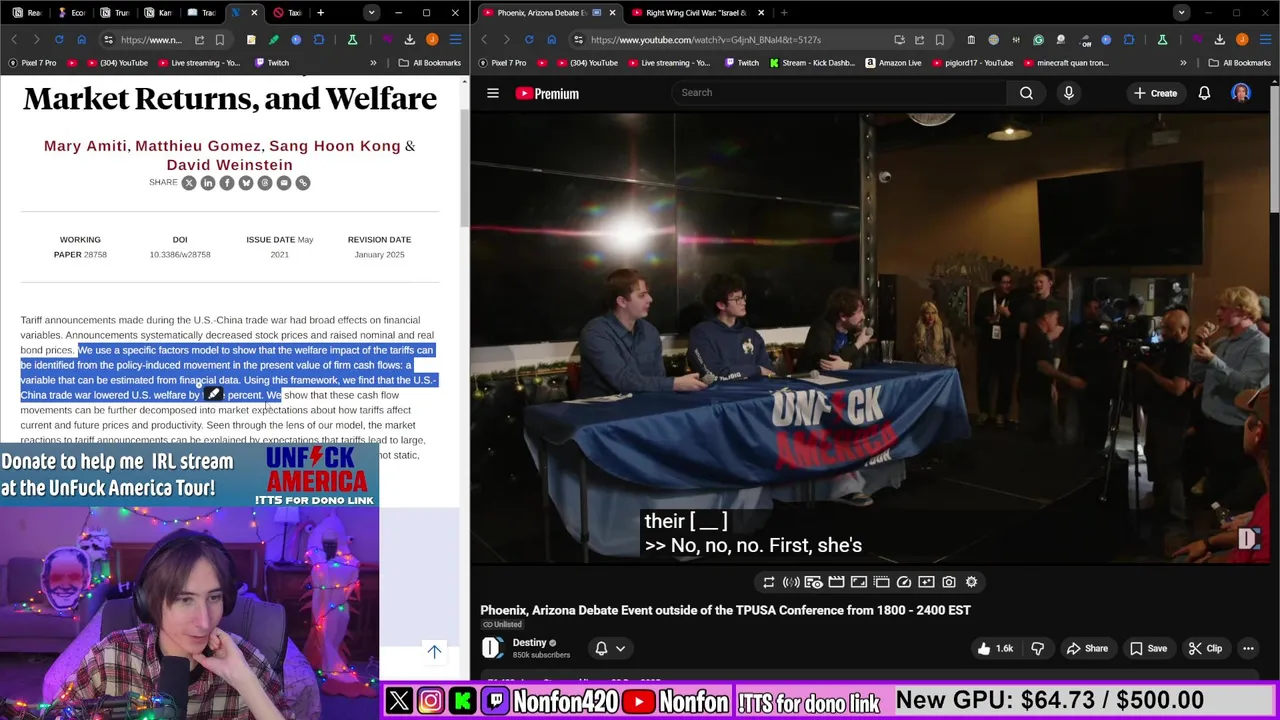1280x720 pixels.
Task: Click the screenshot camera icon under the player
Action: pos(949,582)
